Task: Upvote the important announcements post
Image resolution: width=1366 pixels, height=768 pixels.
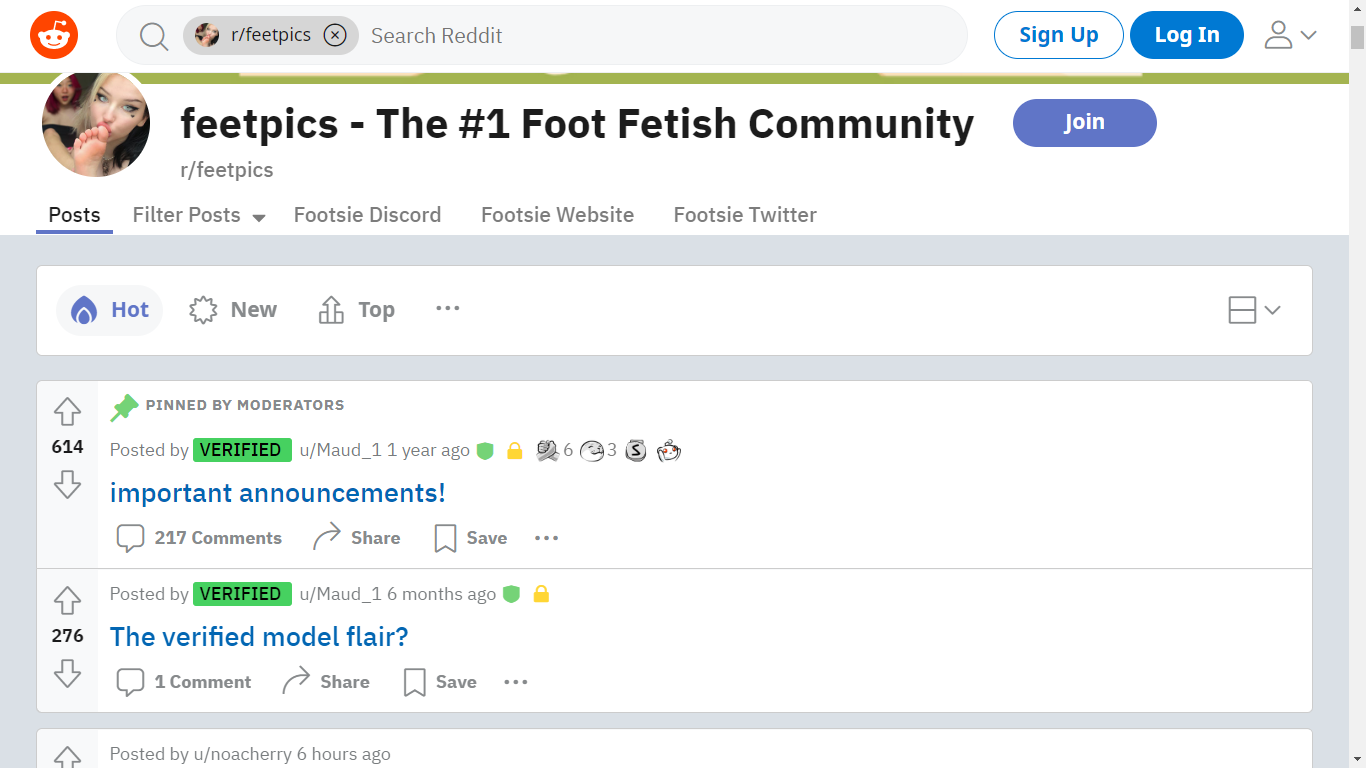Action: click(67, 411)
